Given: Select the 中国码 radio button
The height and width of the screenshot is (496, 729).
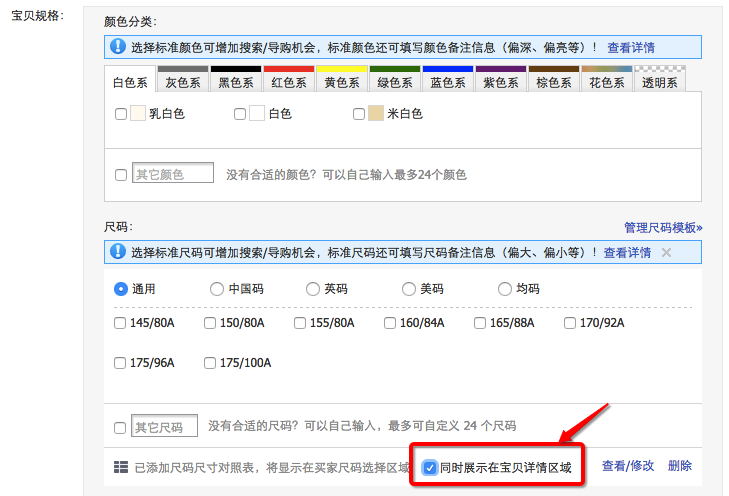Looking at the screenshot, I should 217,289.
